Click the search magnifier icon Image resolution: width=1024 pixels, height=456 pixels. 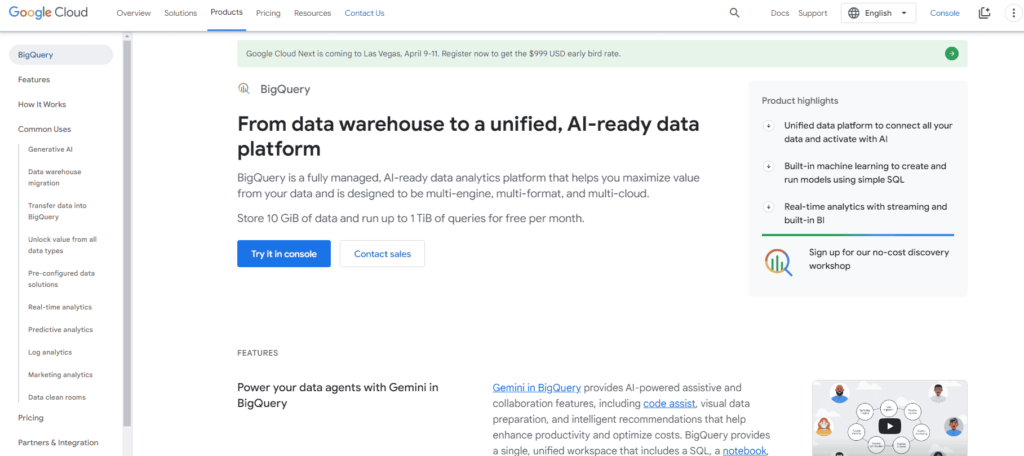click(734, 13)
